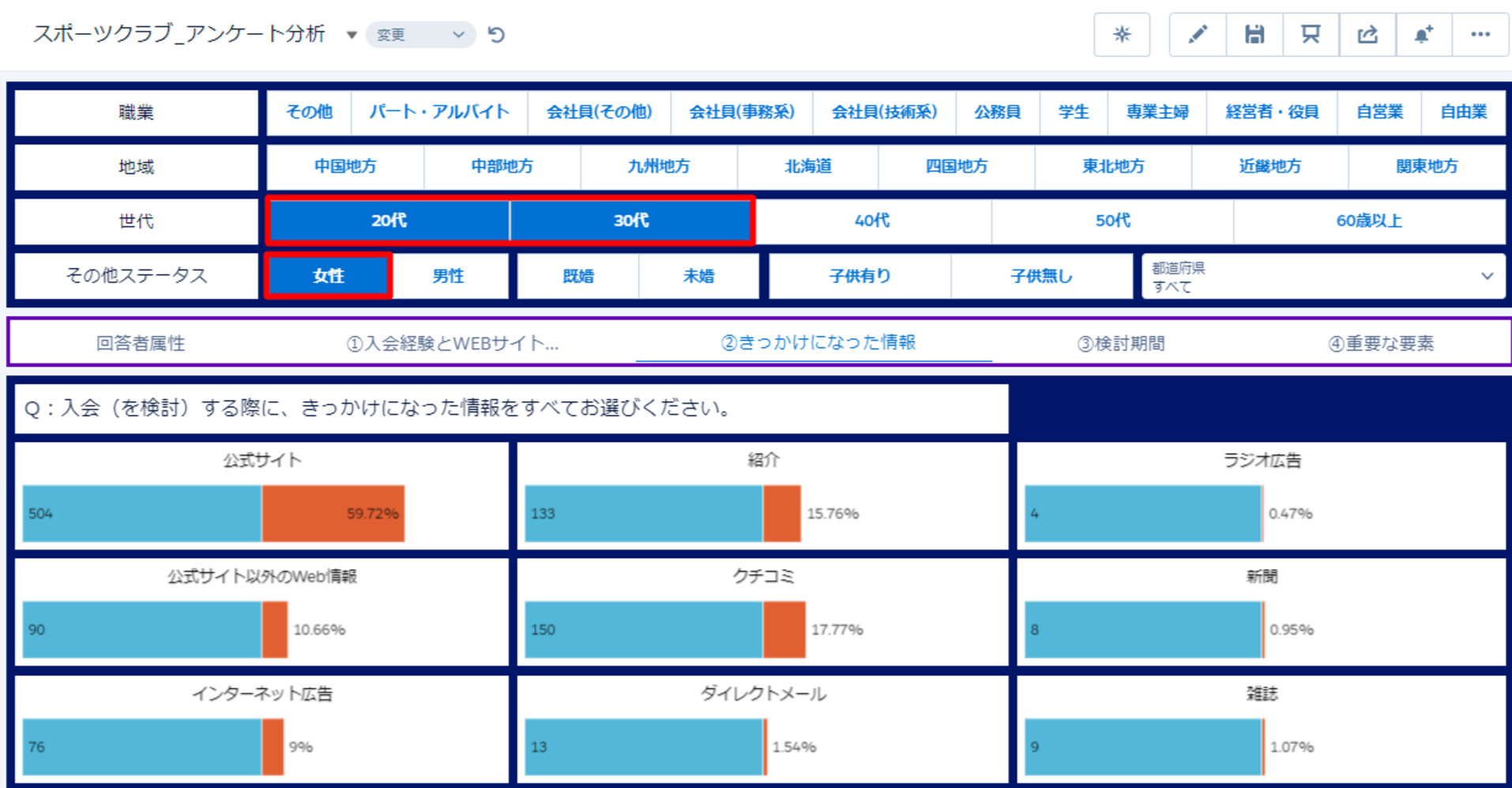Switch to the ③検討期間 tab
This screenshot has height=788, width=1512.
(1121, 343)
